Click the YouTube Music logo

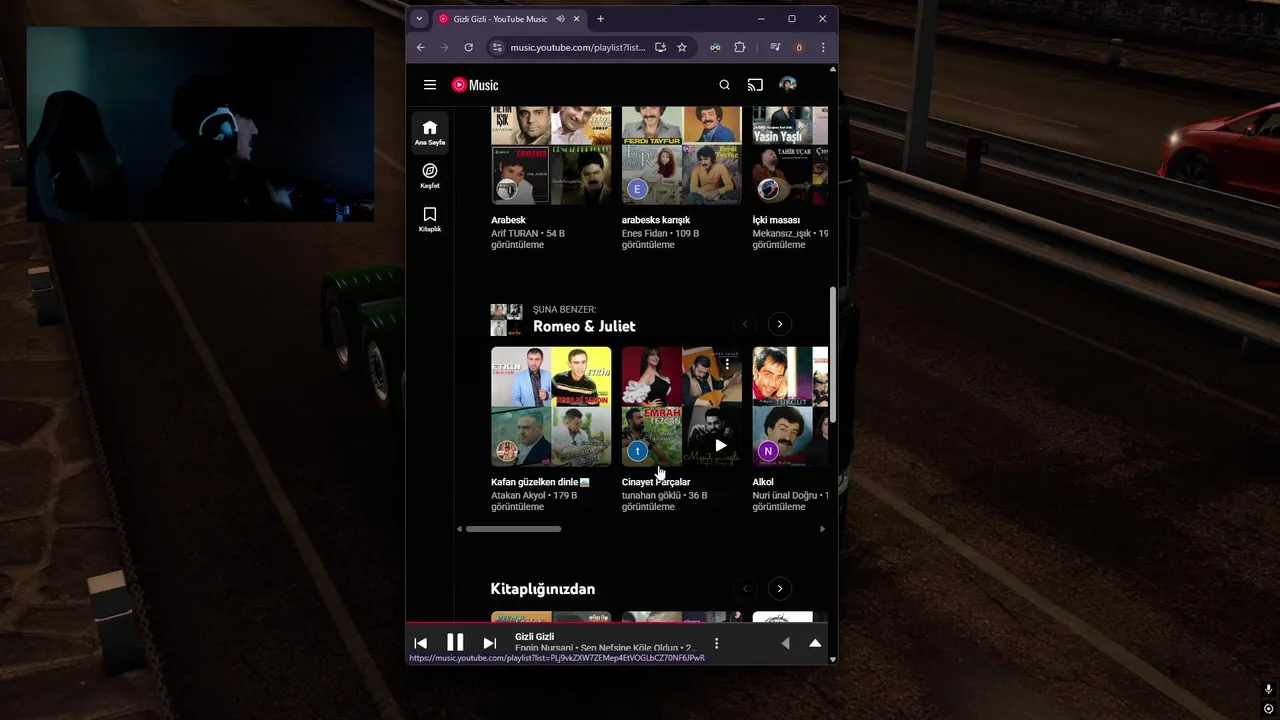pyautogui.click(x=475, y=85)
